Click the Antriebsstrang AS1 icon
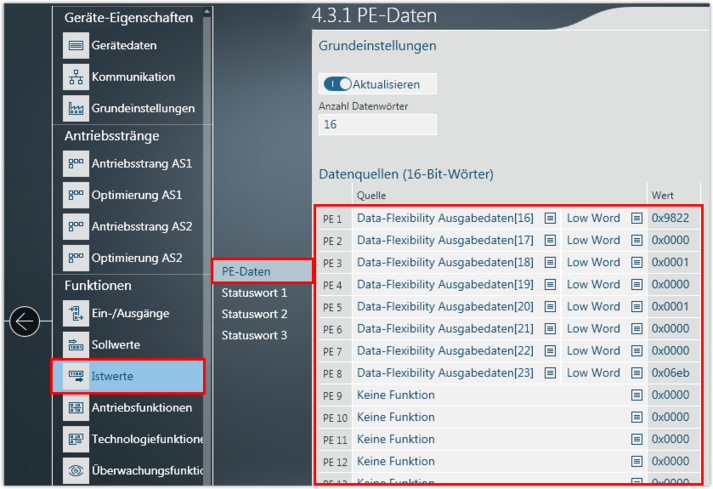 pos(75,163)
